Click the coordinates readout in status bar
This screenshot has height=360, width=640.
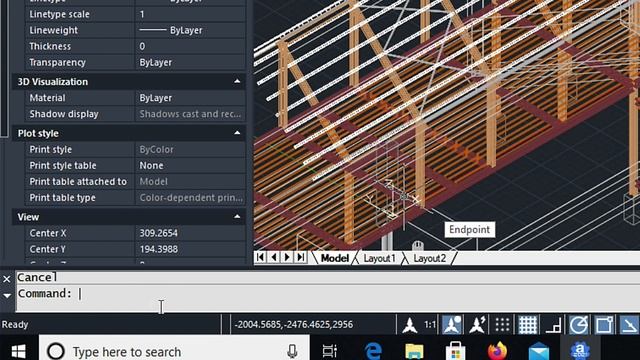pyautogui.click(x=293, y=324)
